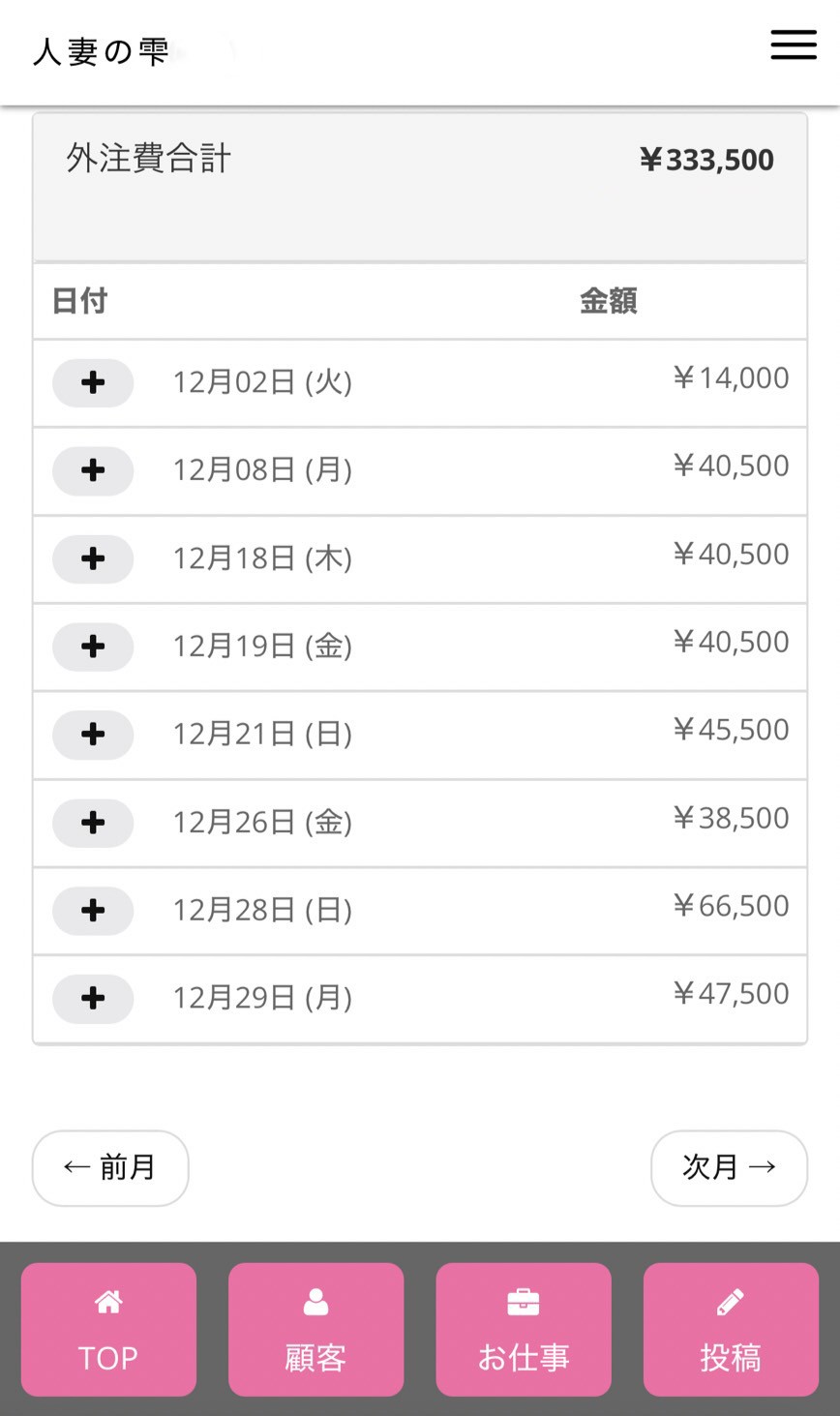Screen dimensions: 840x1416
Task: Open the plus button for 12月21日 (日)
Action: 93,734
